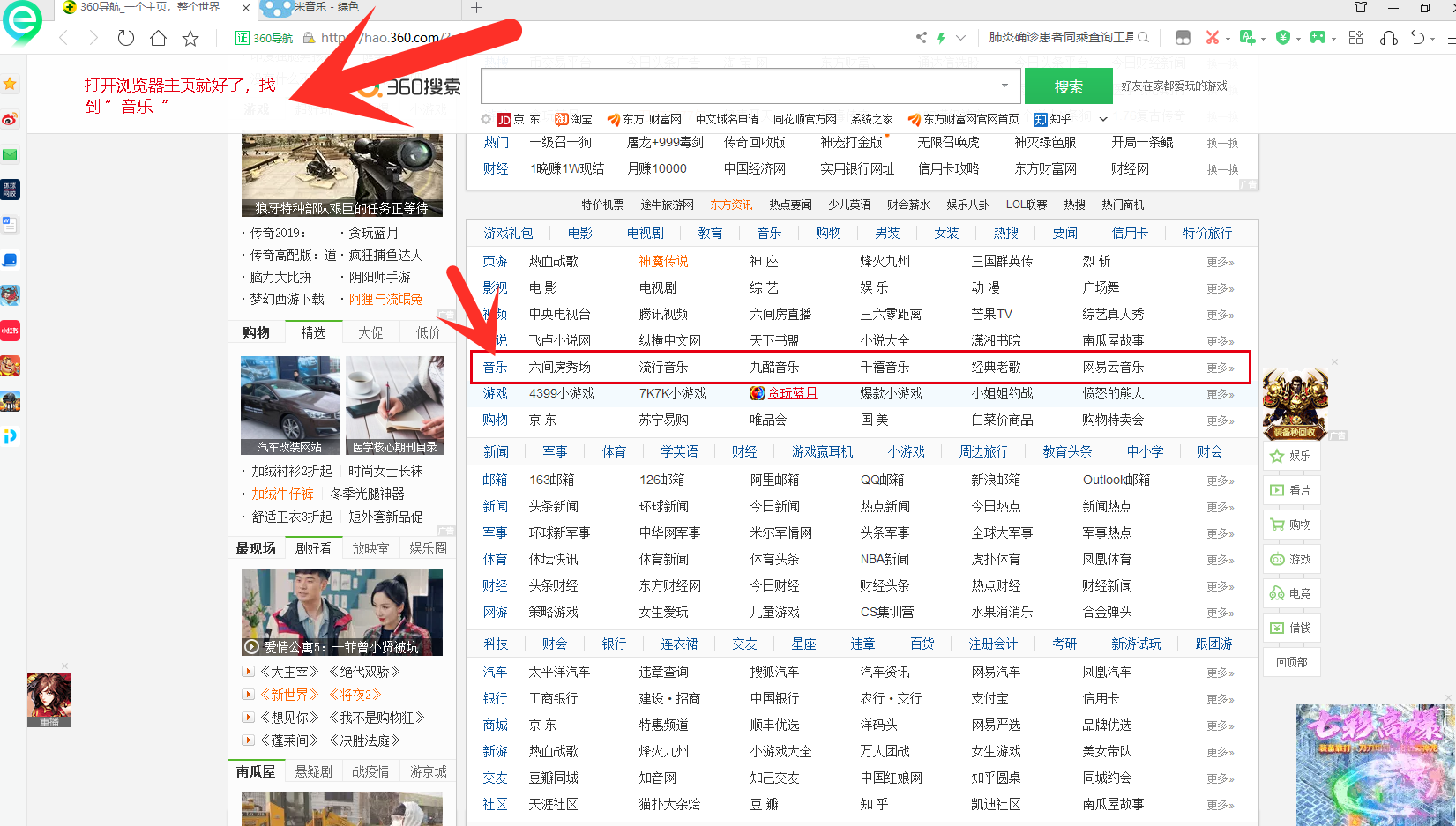The image size is (1456, 826).
Task: Open the 网易云音乐 link
Action: click(1113, 367)
